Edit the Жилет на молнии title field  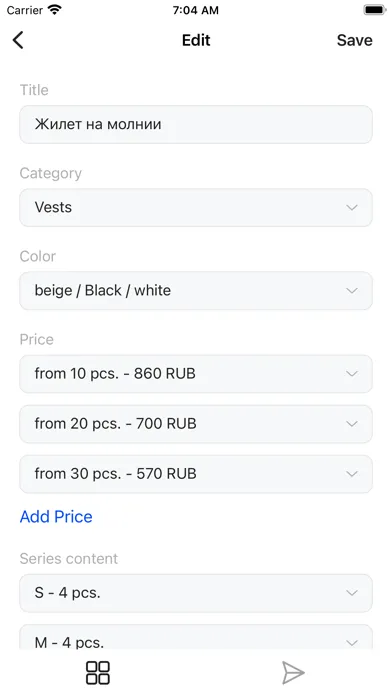(x=196, y=124)
